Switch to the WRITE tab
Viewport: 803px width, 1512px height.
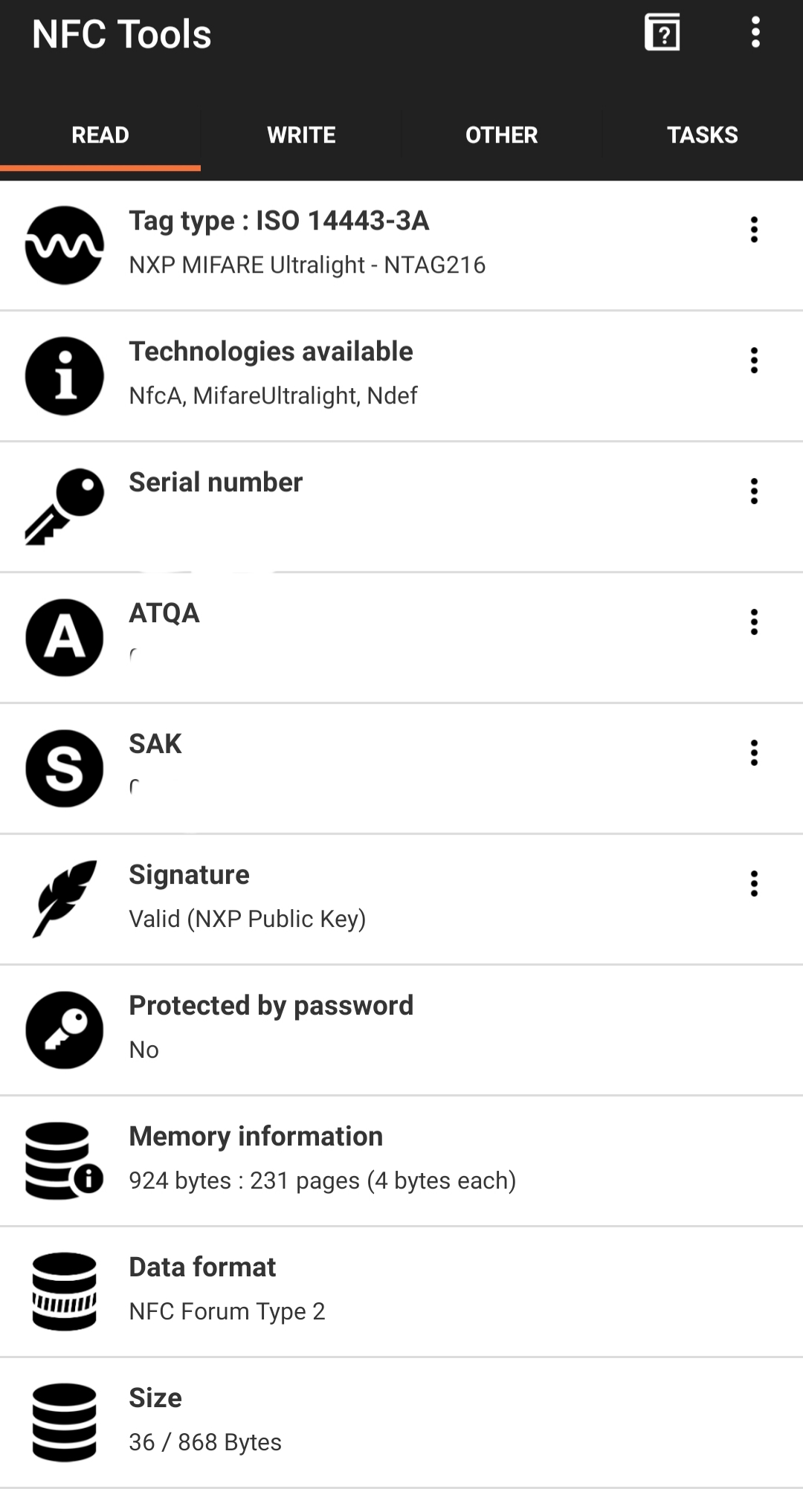coord(301,135)
